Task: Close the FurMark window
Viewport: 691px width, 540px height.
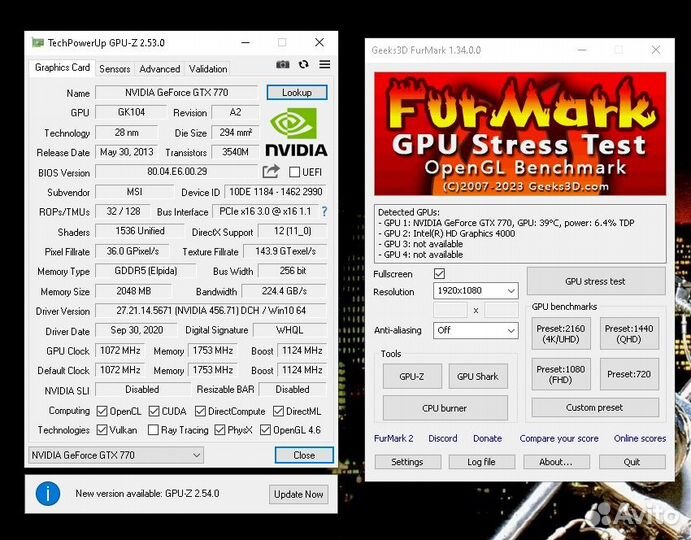Action: point(656,50)
